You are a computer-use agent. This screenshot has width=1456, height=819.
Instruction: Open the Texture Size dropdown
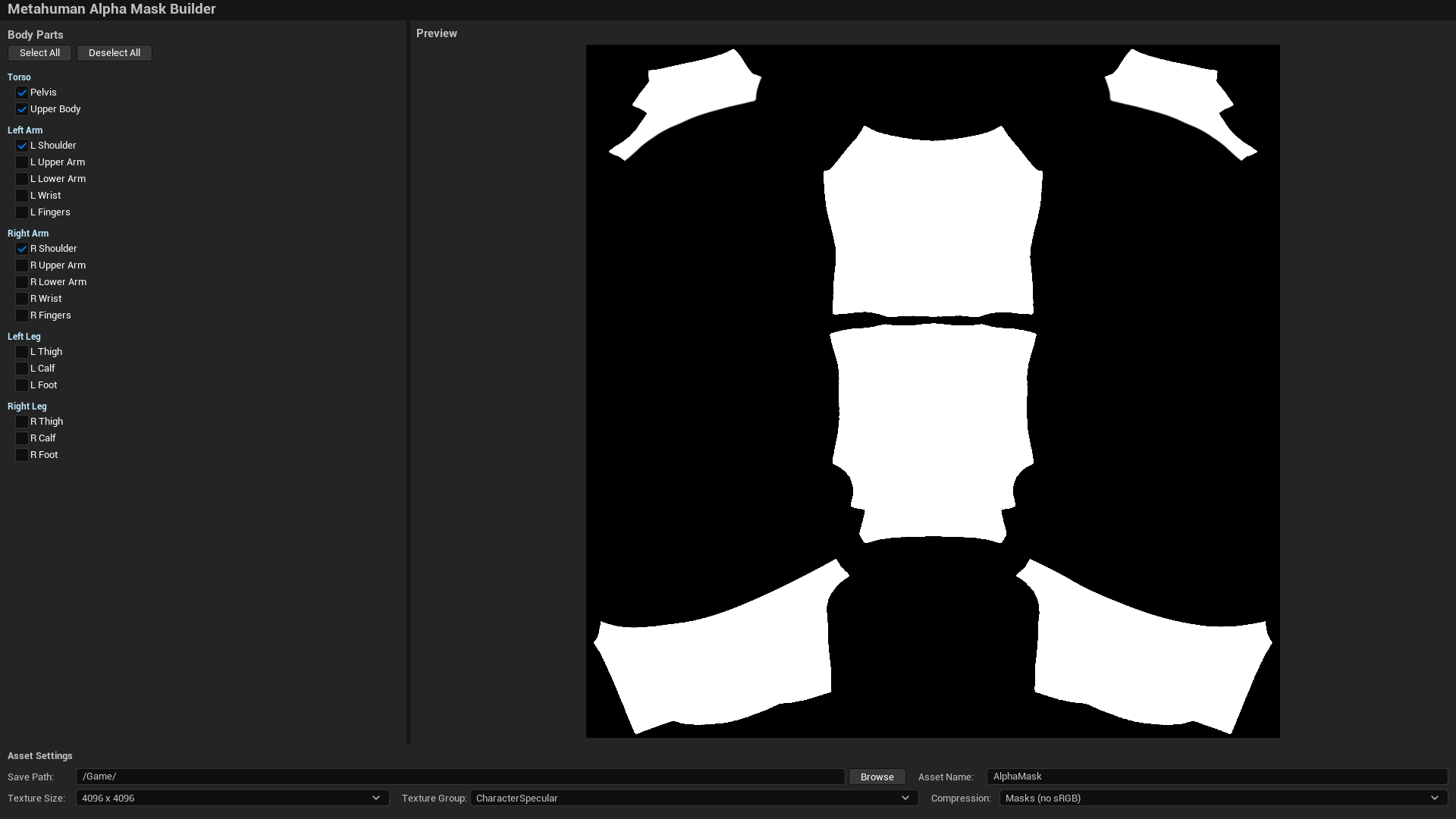(x=232, y=798)
